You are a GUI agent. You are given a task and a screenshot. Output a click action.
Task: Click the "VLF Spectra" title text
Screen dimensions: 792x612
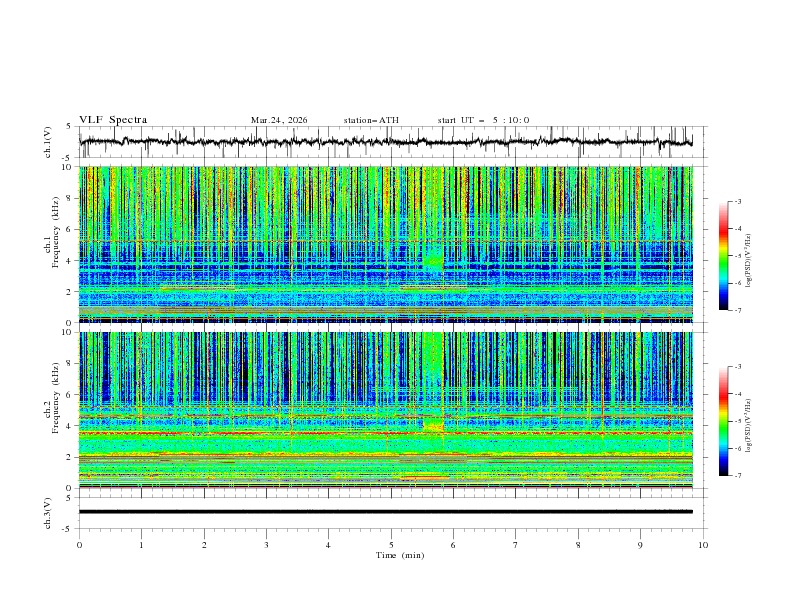coord(113,120)
